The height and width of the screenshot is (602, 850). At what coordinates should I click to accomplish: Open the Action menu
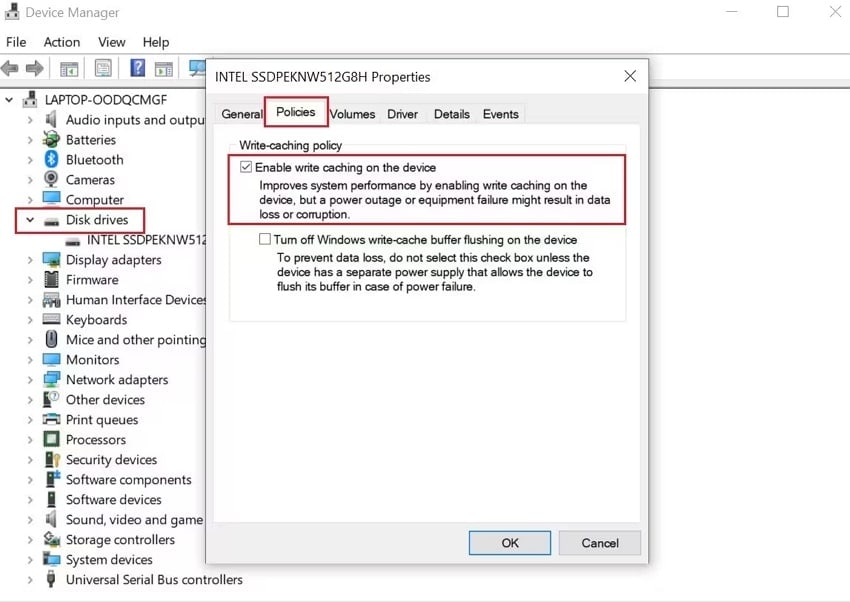tap(61, 42)
